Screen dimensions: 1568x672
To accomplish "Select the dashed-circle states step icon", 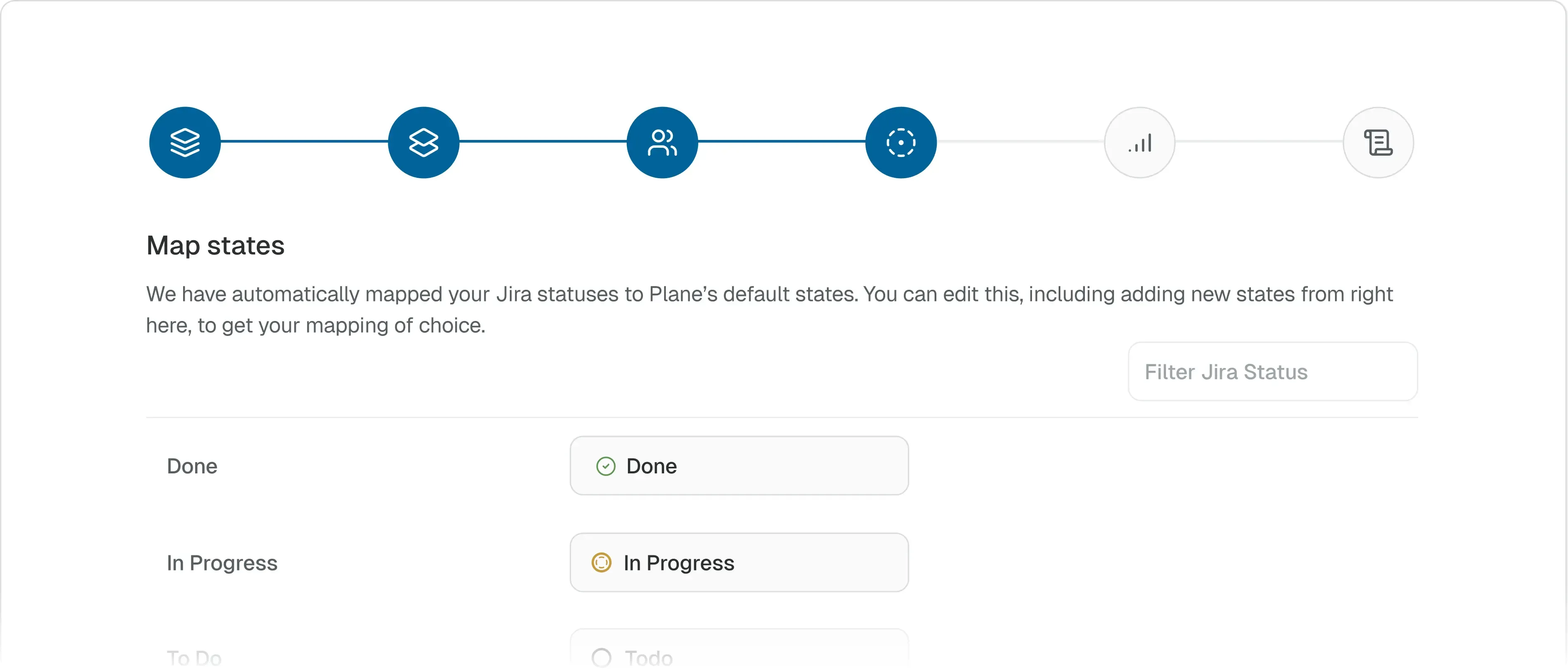I will (x=901, y=142).
